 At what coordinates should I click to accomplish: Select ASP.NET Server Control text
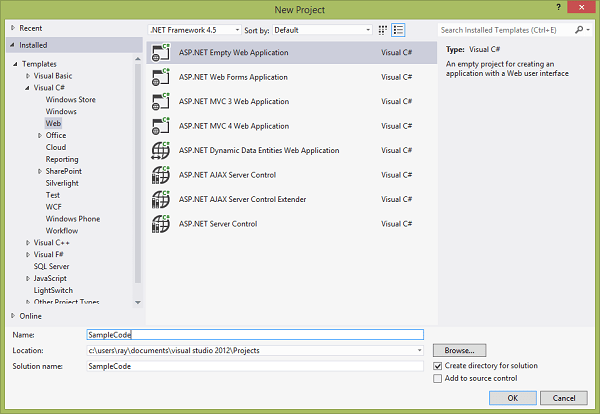(x=218, y=224)
